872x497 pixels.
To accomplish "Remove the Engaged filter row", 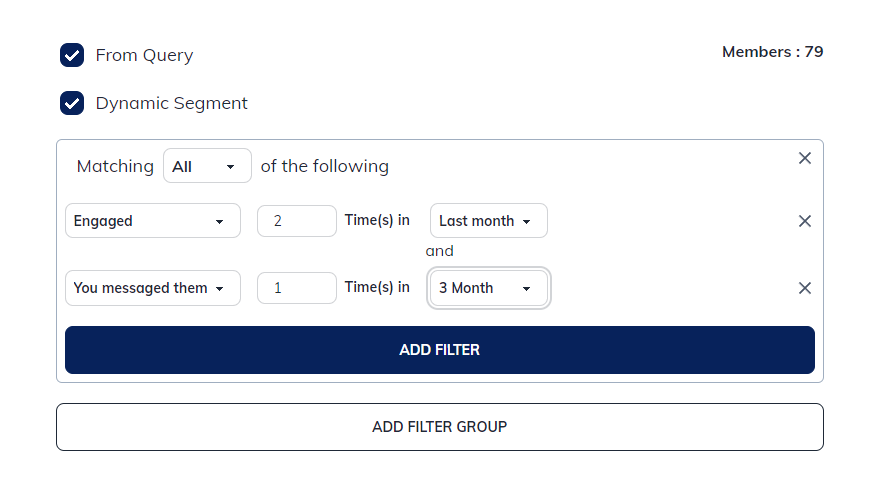I will point(804,221).
